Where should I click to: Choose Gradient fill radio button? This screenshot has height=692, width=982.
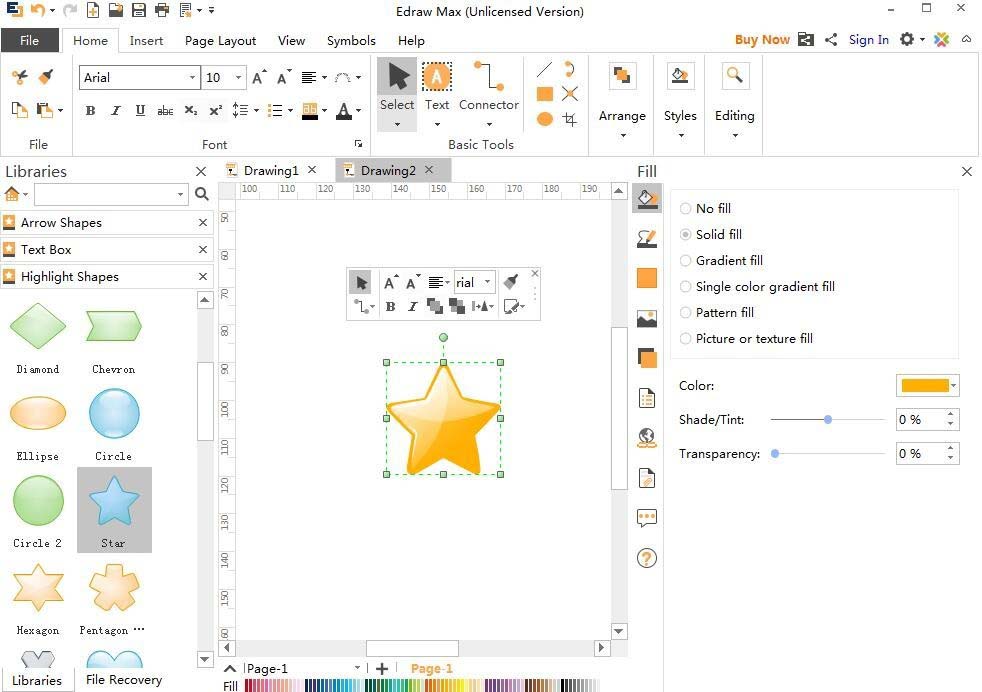[686, 261]
